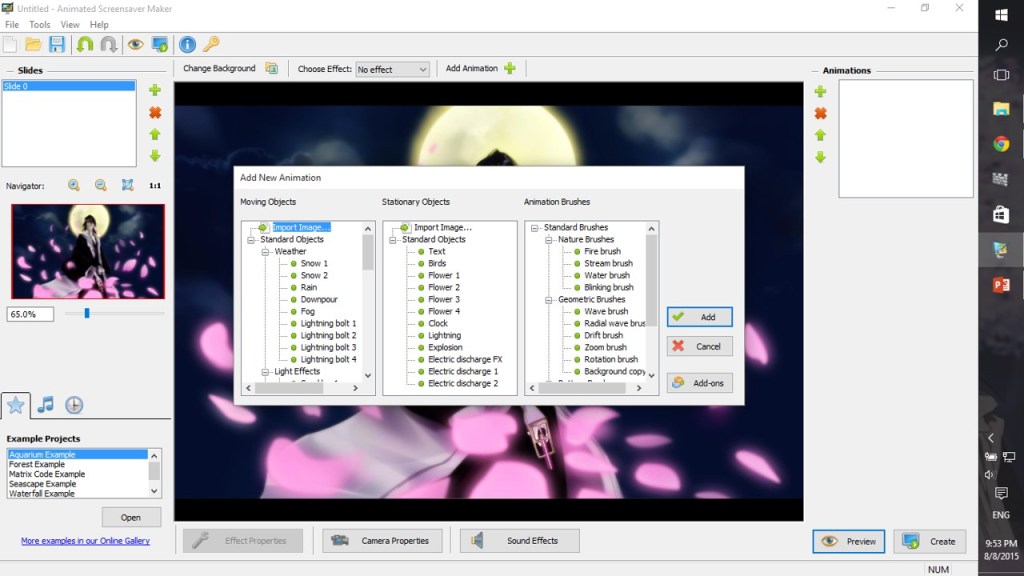This screenshot has height=576, width=1024.
Task: Click the Add-ons button
Action: (699, 383)
